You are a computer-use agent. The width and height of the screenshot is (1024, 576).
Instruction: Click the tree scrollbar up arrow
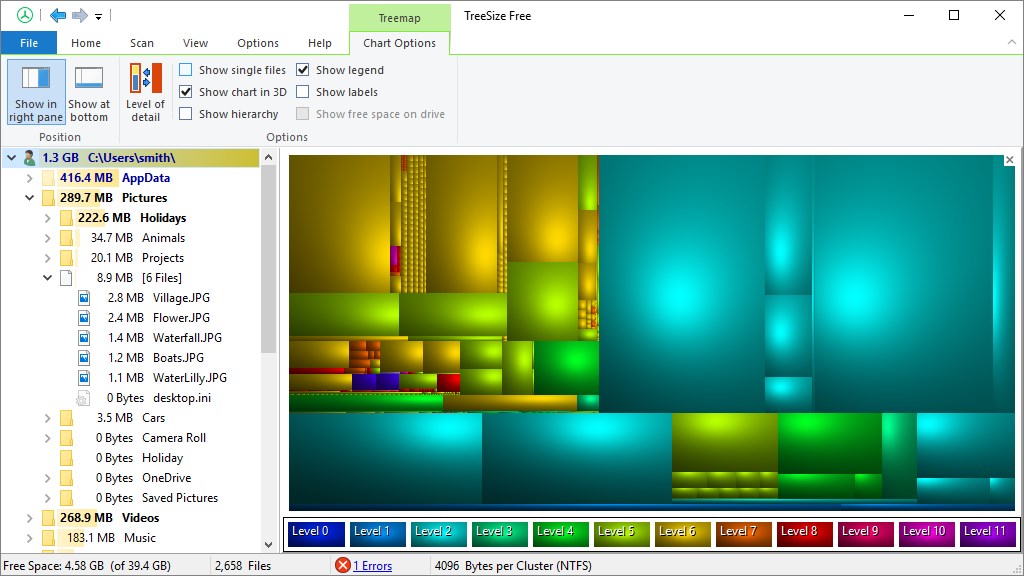click(x=268, y=157)
